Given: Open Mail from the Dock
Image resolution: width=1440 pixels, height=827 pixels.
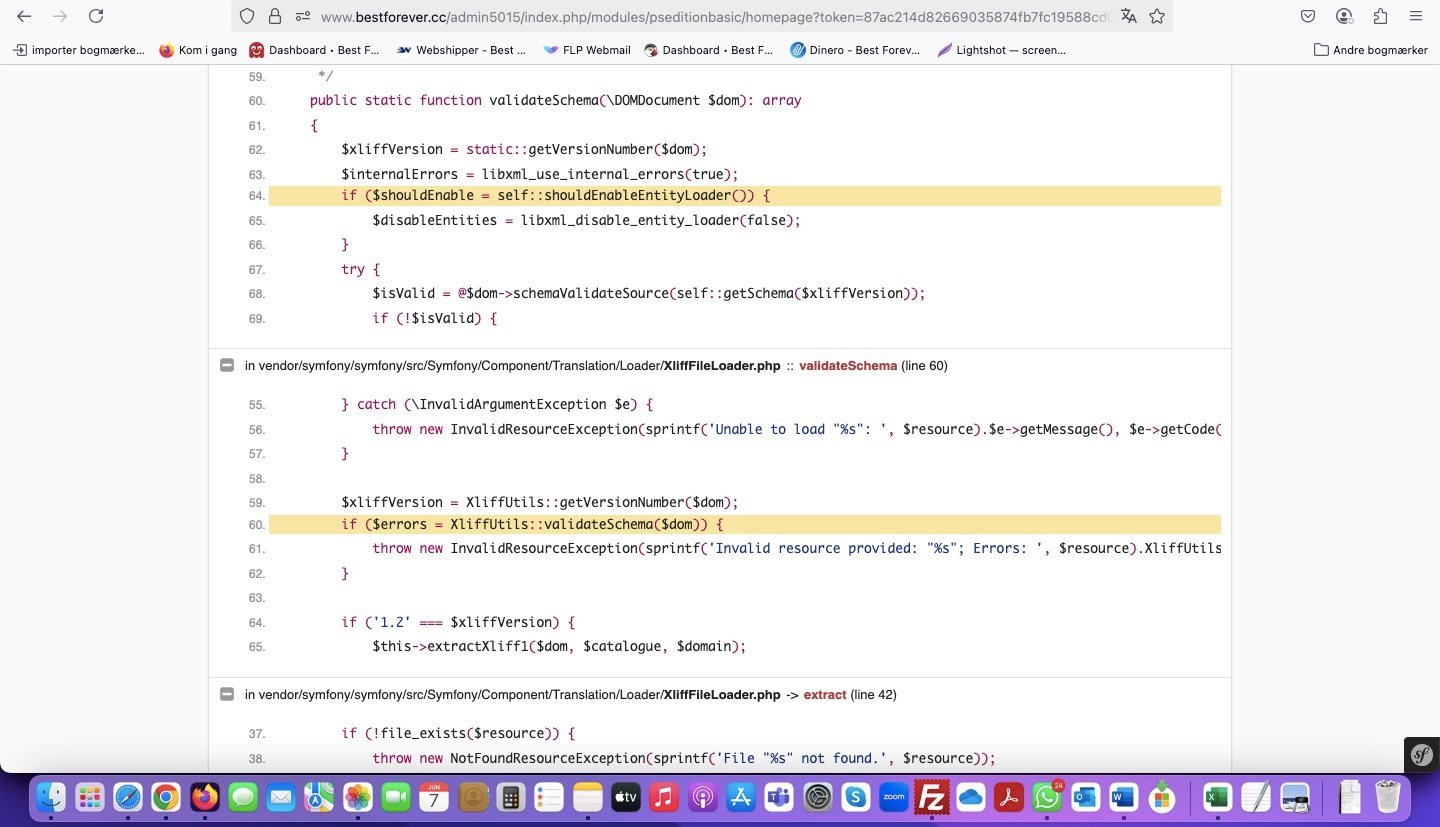Looking at the screenshot, I should pos(281,797).
